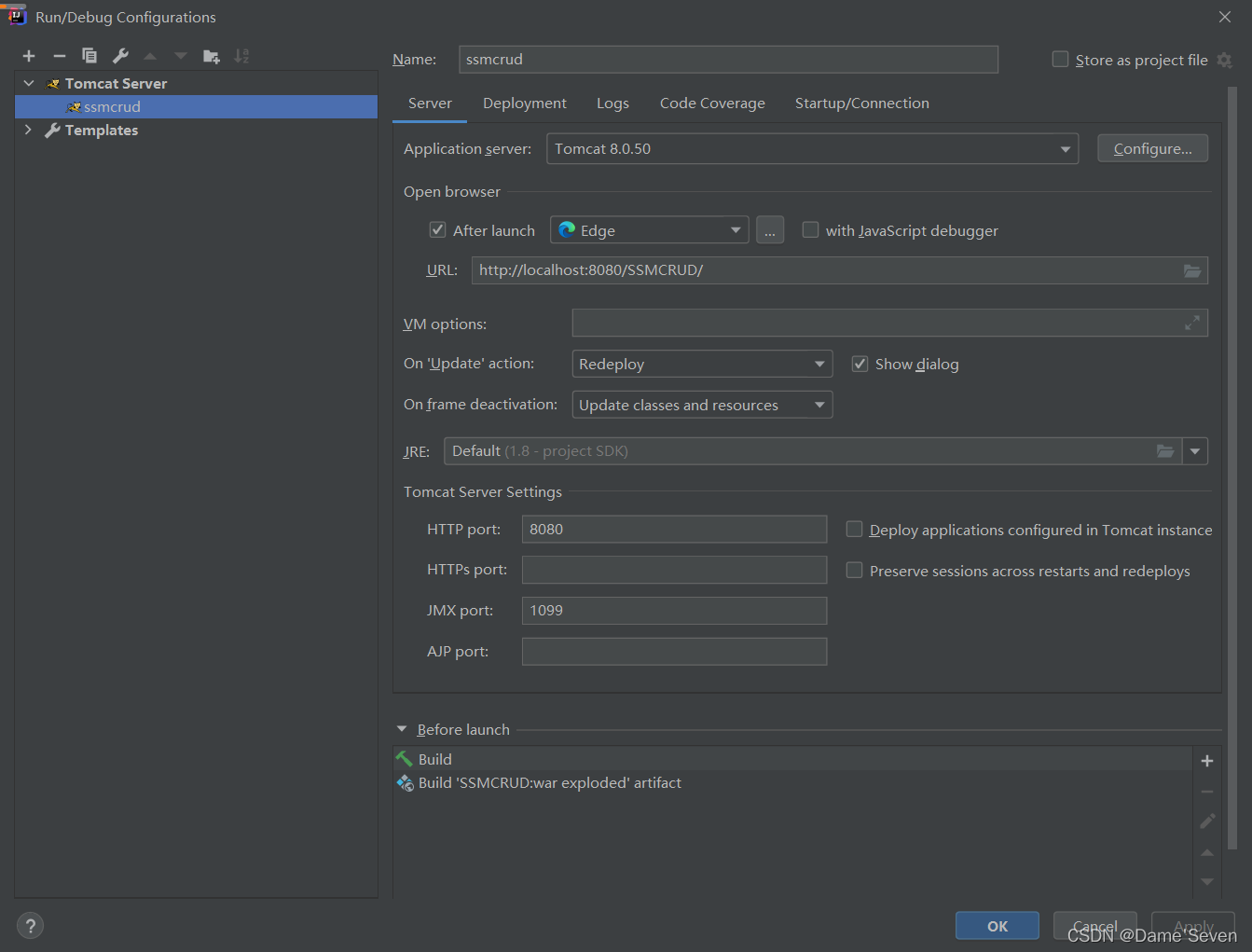The height and width of the screenshot is (952, 1252).
Task: Create new folder icon in toolbar
Action: [212, 56]
